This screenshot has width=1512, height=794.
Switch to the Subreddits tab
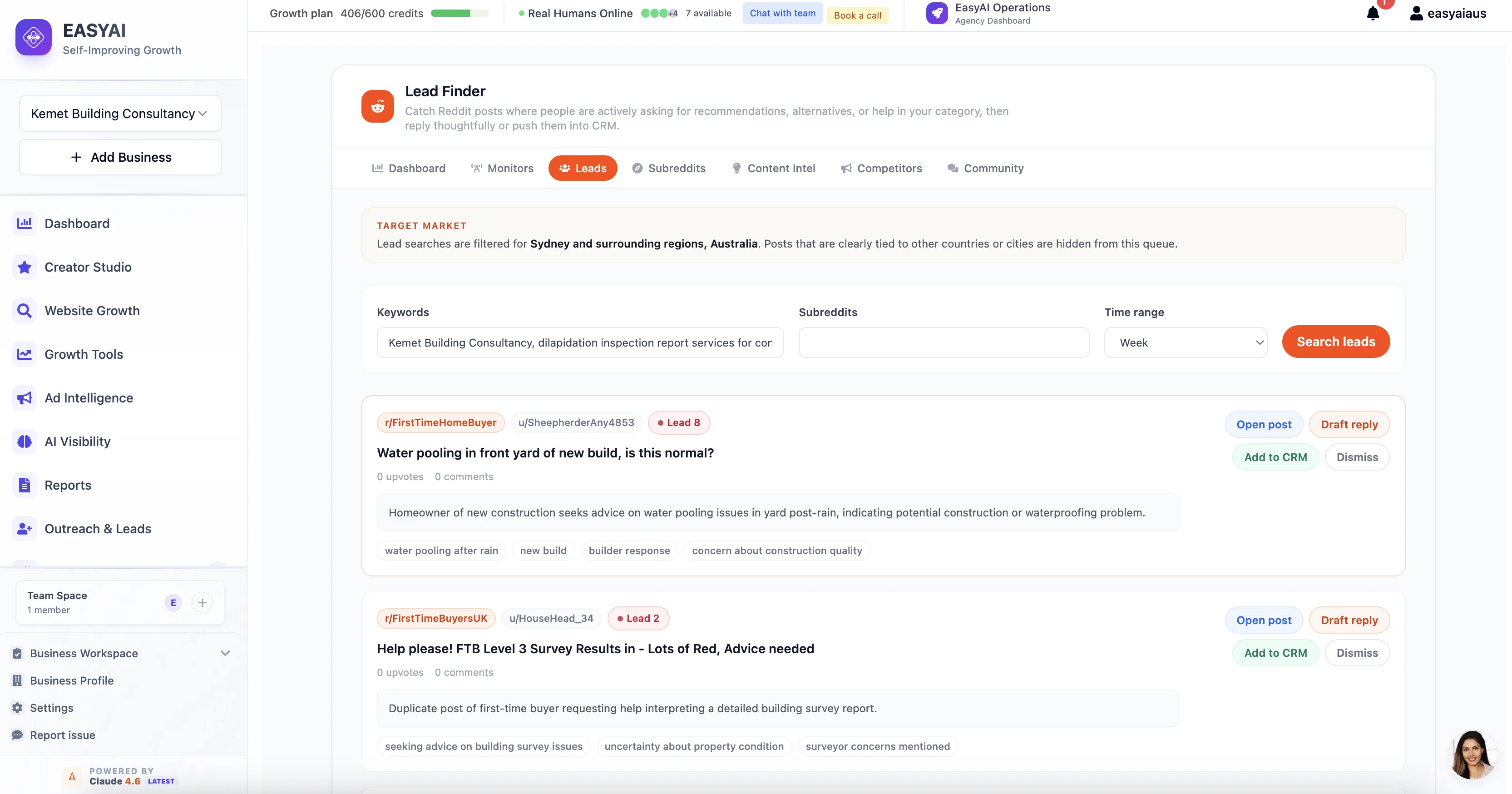[669, 168]
